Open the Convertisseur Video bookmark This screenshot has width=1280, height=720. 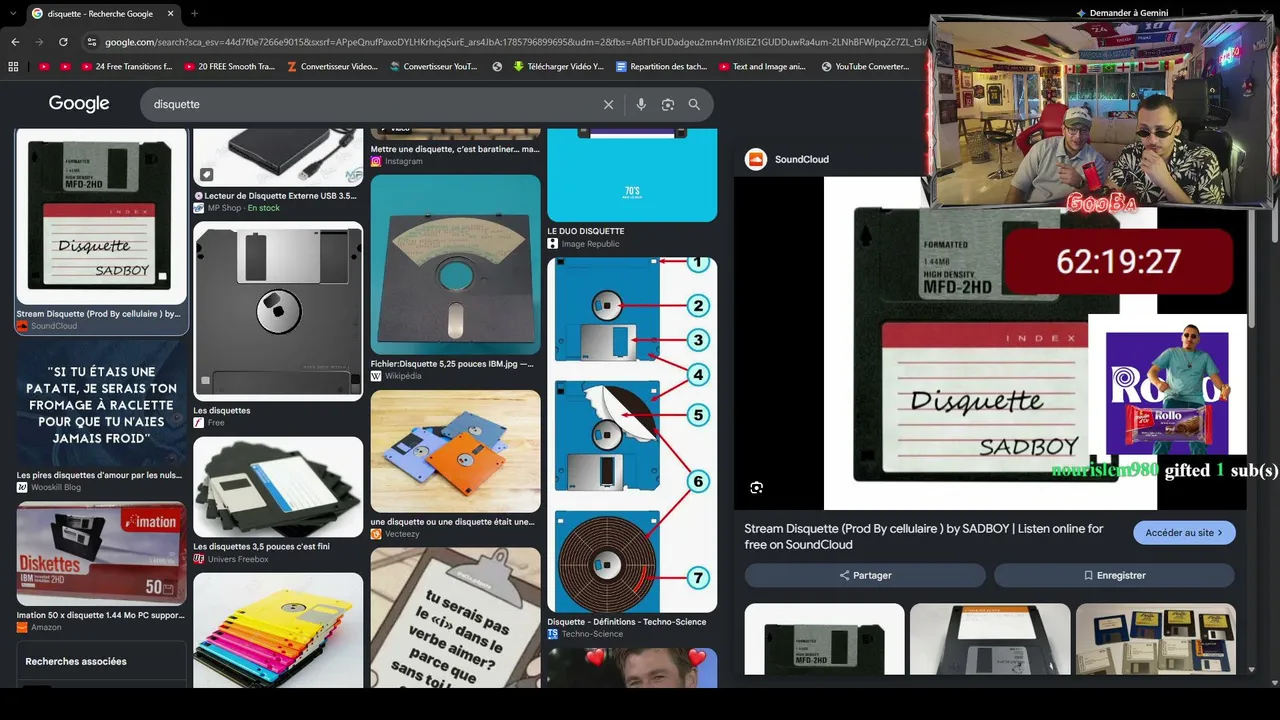(x=332, y=67)
